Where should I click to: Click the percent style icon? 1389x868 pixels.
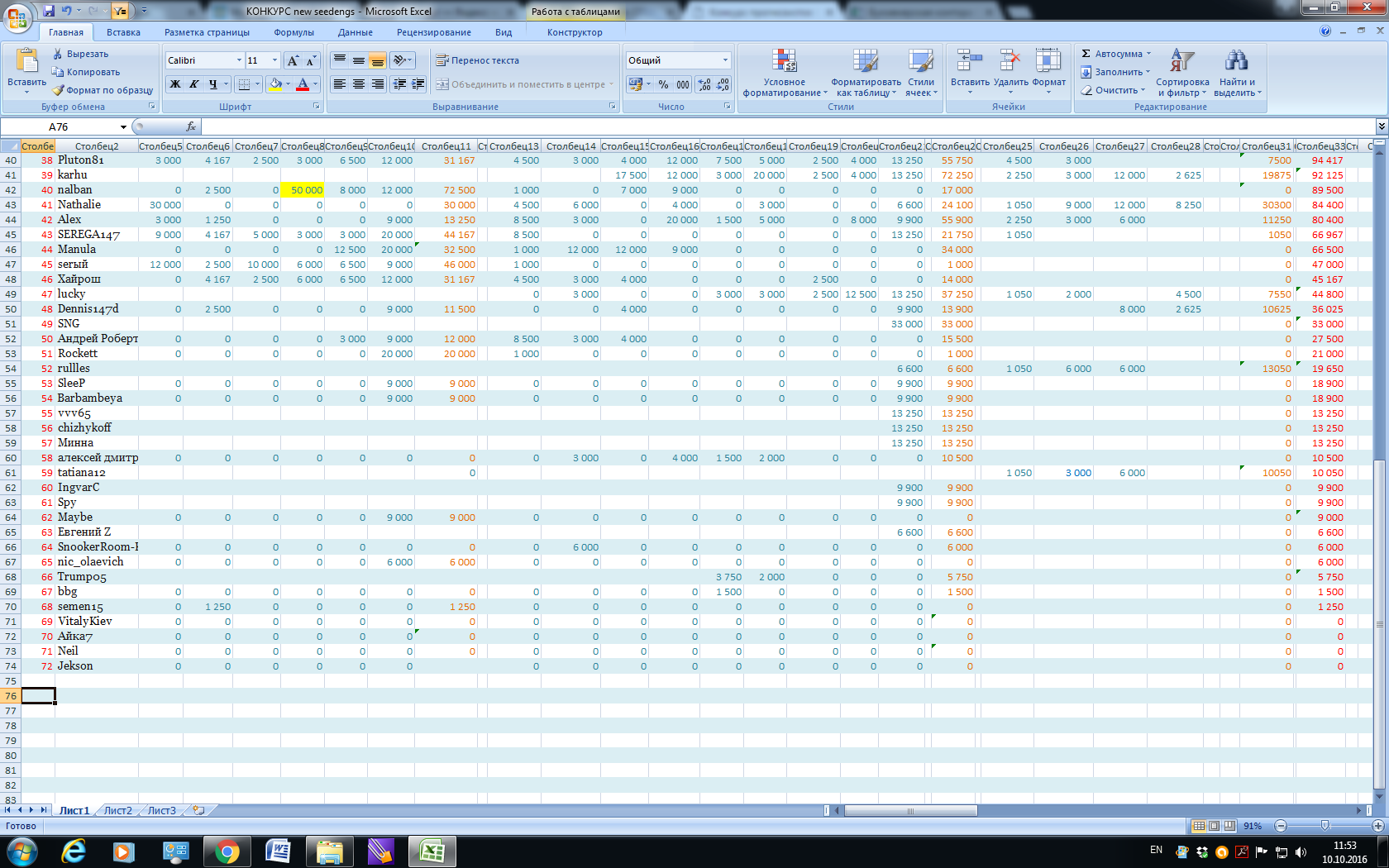point(663,84)
